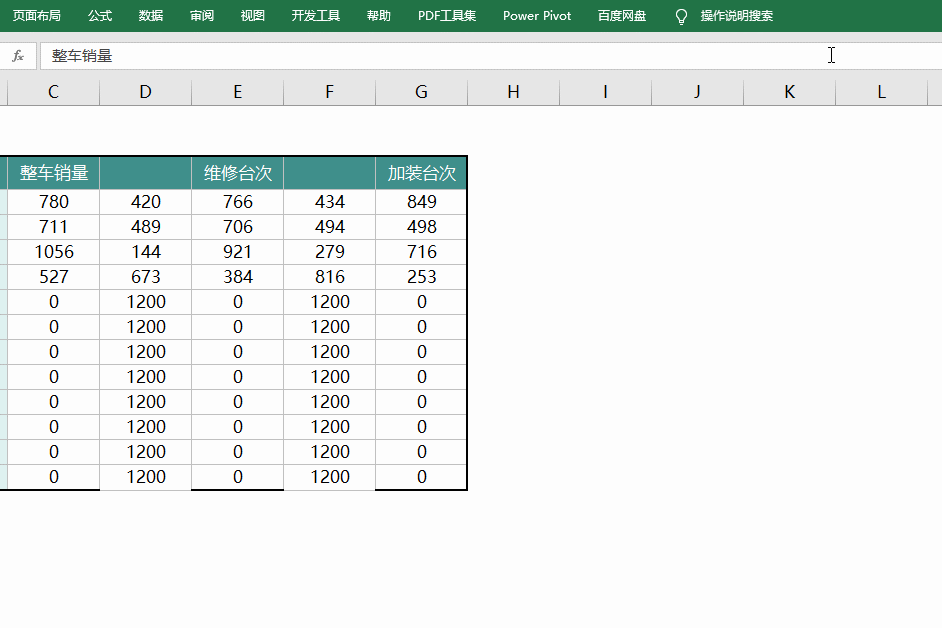Select the blank header cell in column F
The width and height of the screenshot is (942, 628).
[329, 173]
